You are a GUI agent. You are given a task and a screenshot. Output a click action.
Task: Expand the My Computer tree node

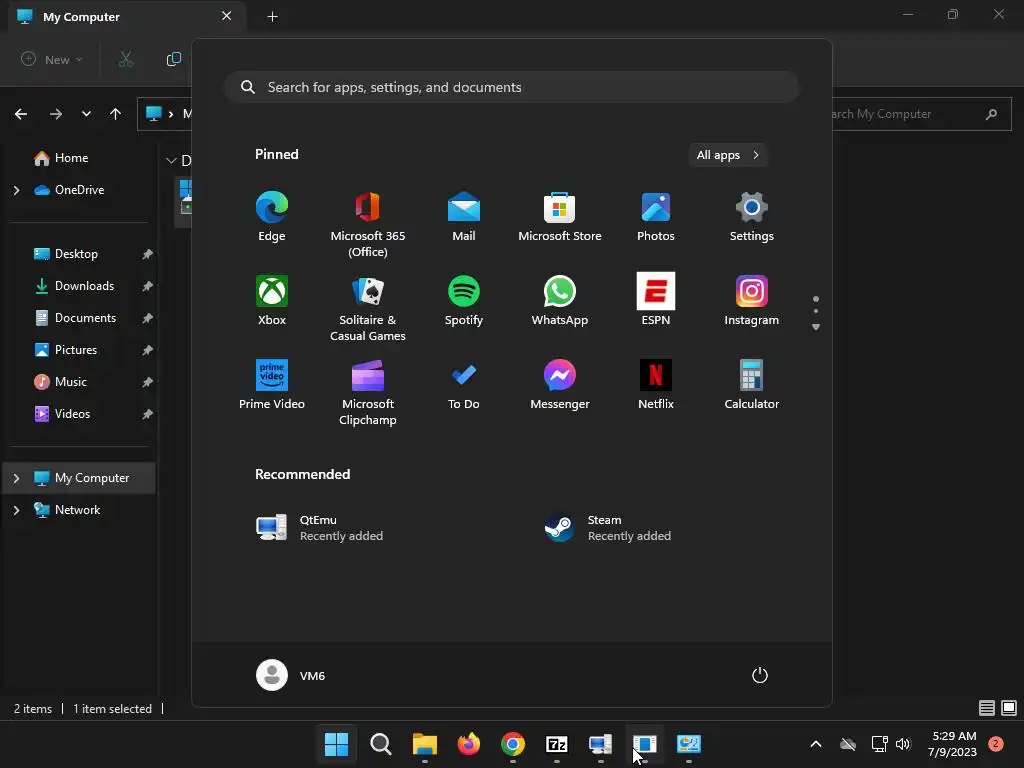pyautogui.click(x=16, y=478)
